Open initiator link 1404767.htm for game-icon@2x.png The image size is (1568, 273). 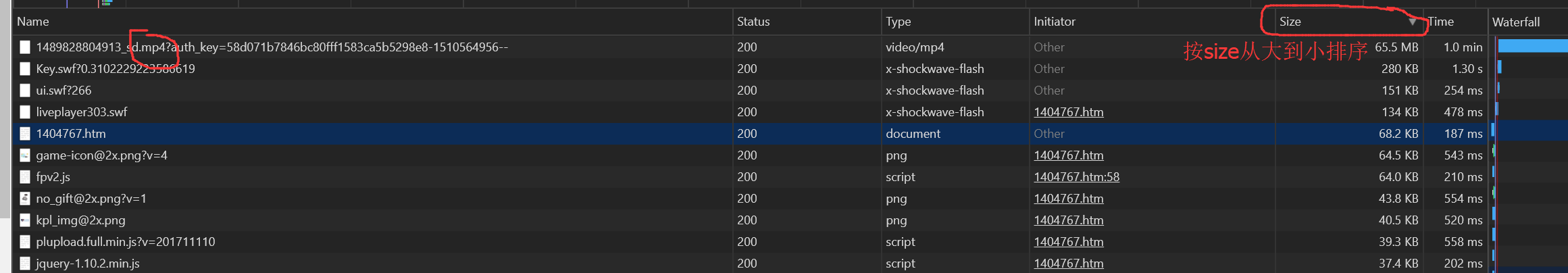click(1069, 155)
